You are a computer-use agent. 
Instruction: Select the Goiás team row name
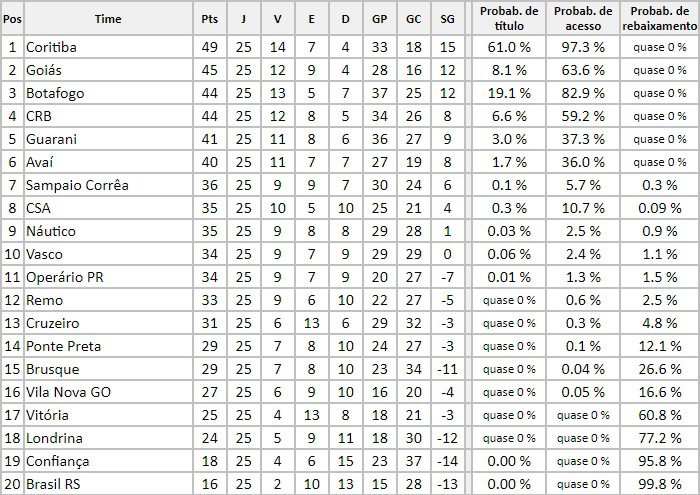(48, 70)
